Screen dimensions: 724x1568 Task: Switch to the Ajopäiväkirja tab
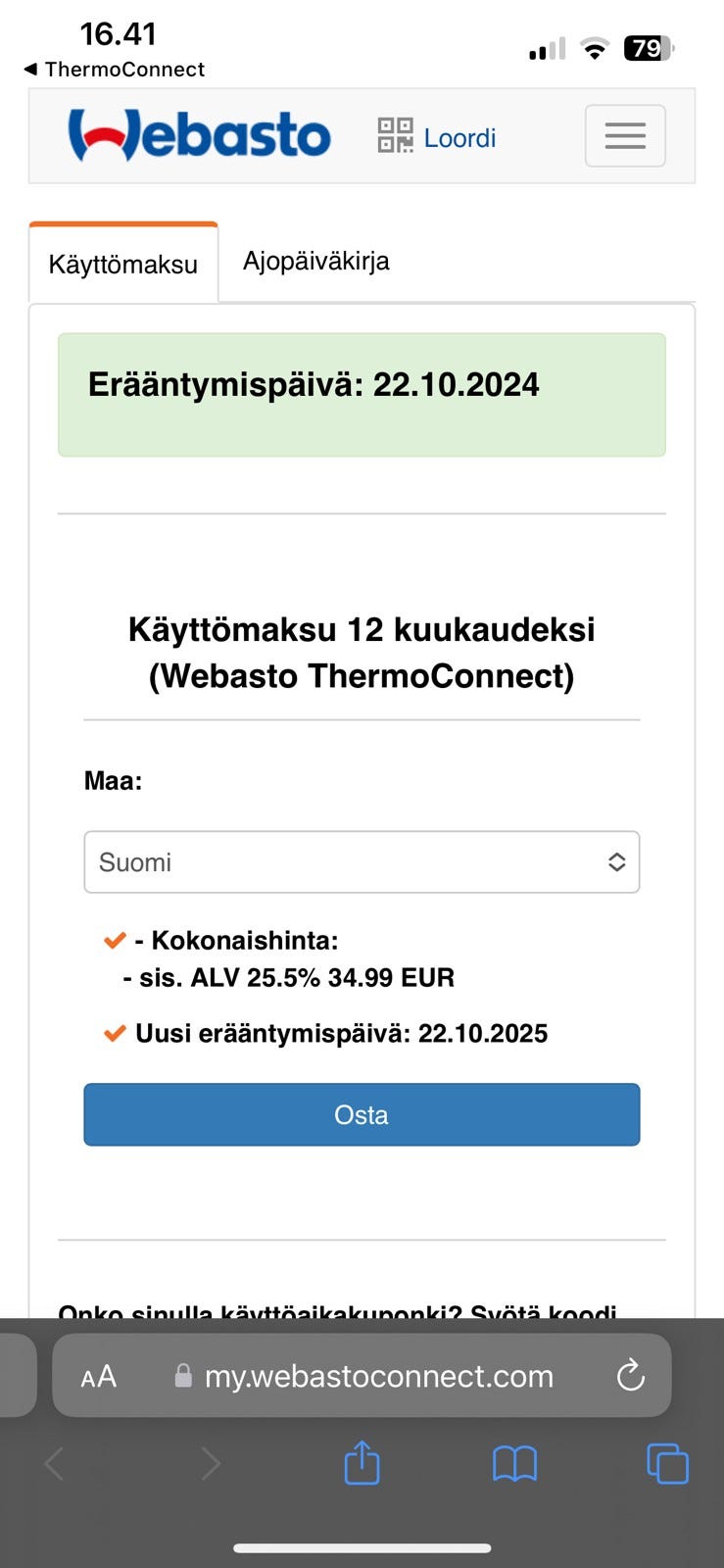(315, 261)
